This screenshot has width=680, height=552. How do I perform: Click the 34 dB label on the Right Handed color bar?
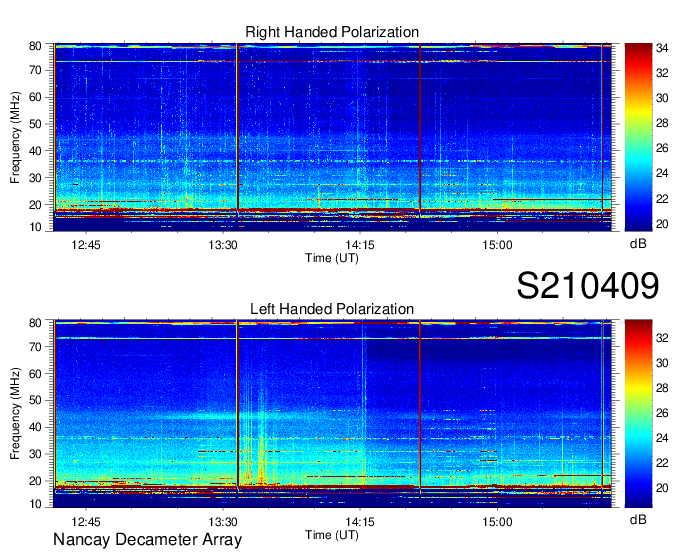click(662, 48)
